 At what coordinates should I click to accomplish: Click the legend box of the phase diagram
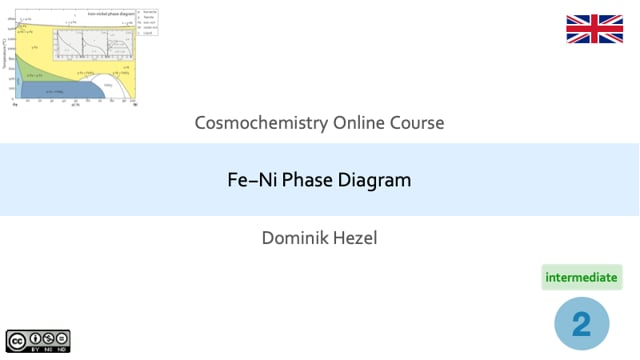click(147, 22)
